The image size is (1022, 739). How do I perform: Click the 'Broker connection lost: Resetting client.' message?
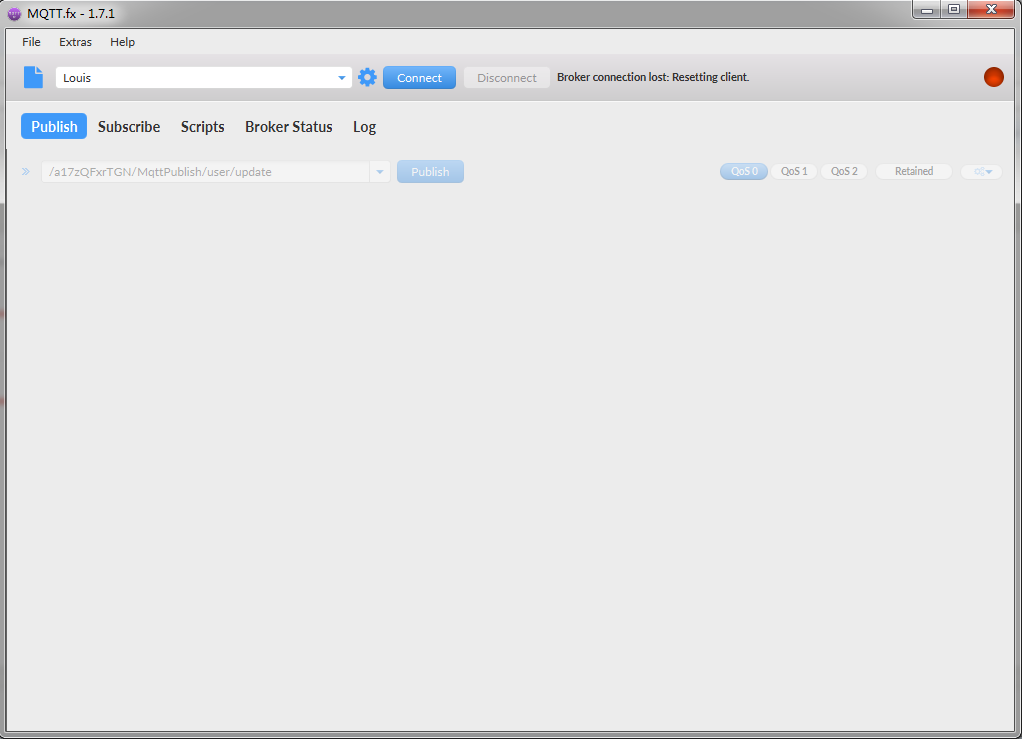pos(653,77)
